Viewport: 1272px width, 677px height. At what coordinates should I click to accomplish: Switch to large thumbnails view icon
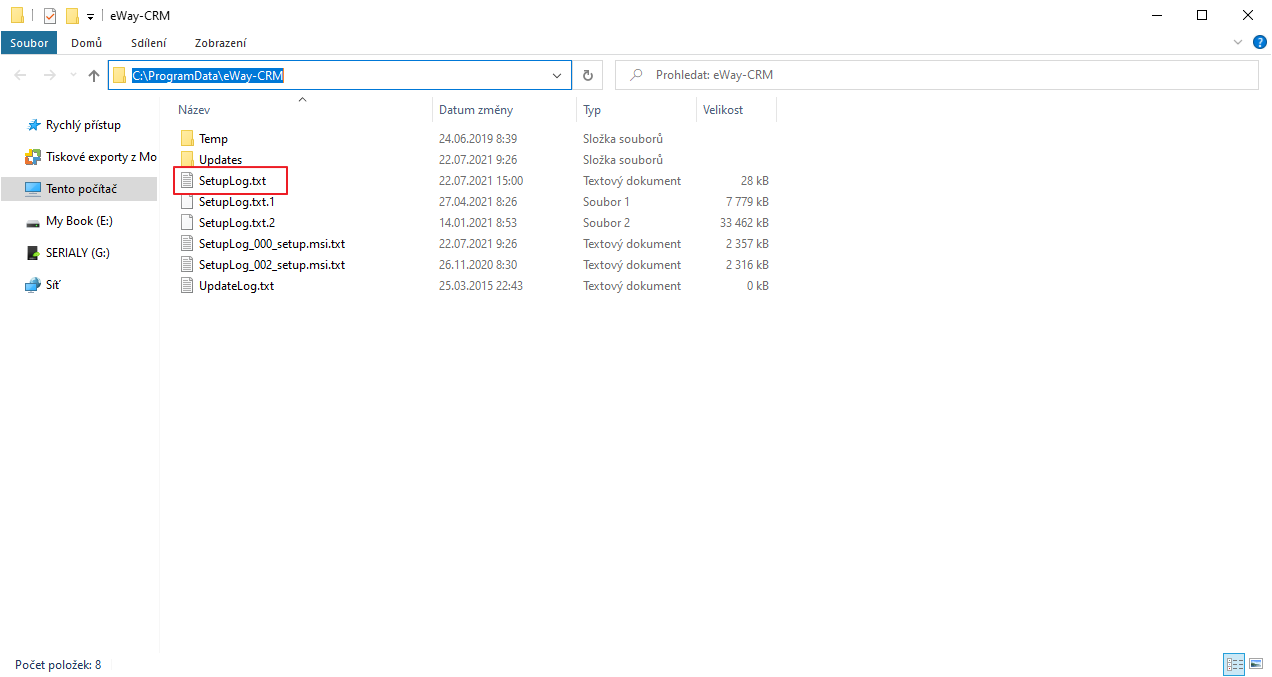click(x=1255, y=664)
